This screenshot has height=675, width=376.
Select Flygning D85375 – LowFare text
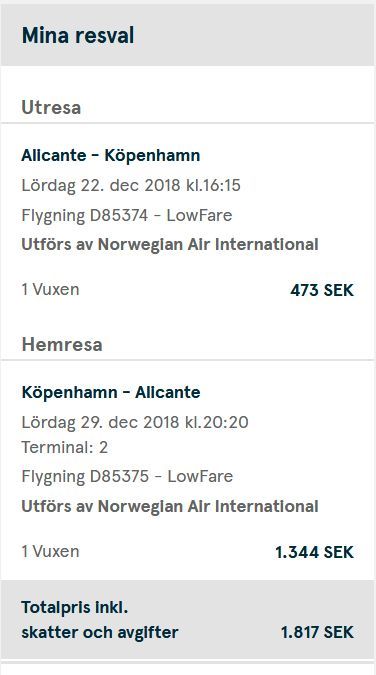[127, 476]
